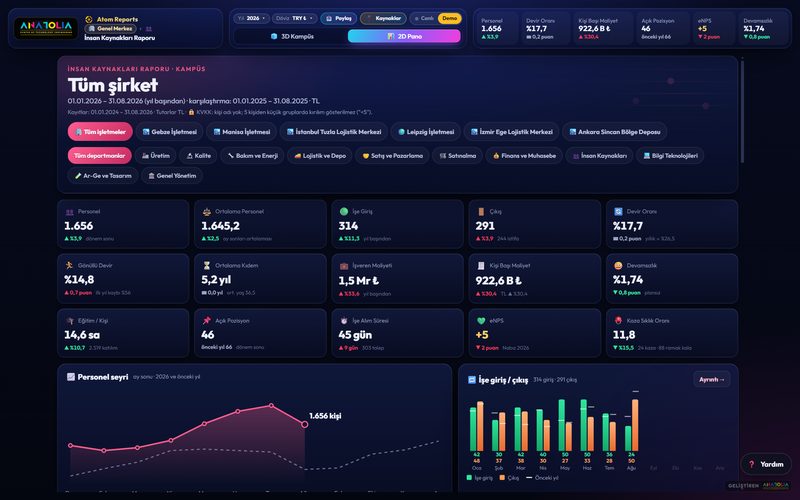The image size is (800, 500).
Task: Select the Üretim department chip
Action: click(x=156, y=156)
